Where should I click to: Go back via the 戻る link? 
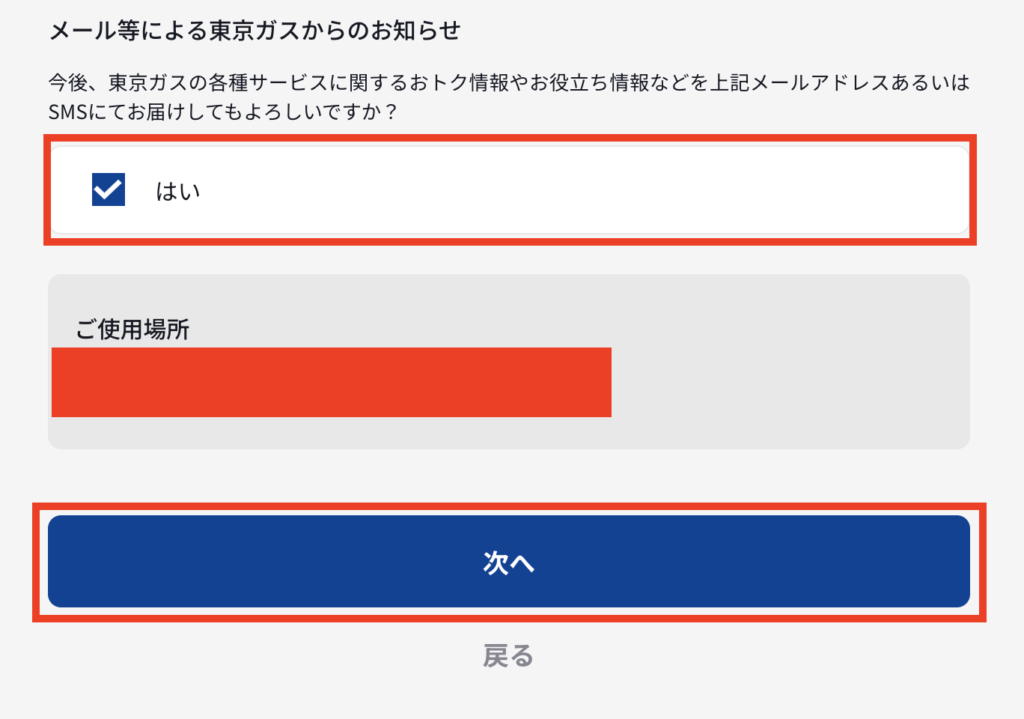pos(508,655)
